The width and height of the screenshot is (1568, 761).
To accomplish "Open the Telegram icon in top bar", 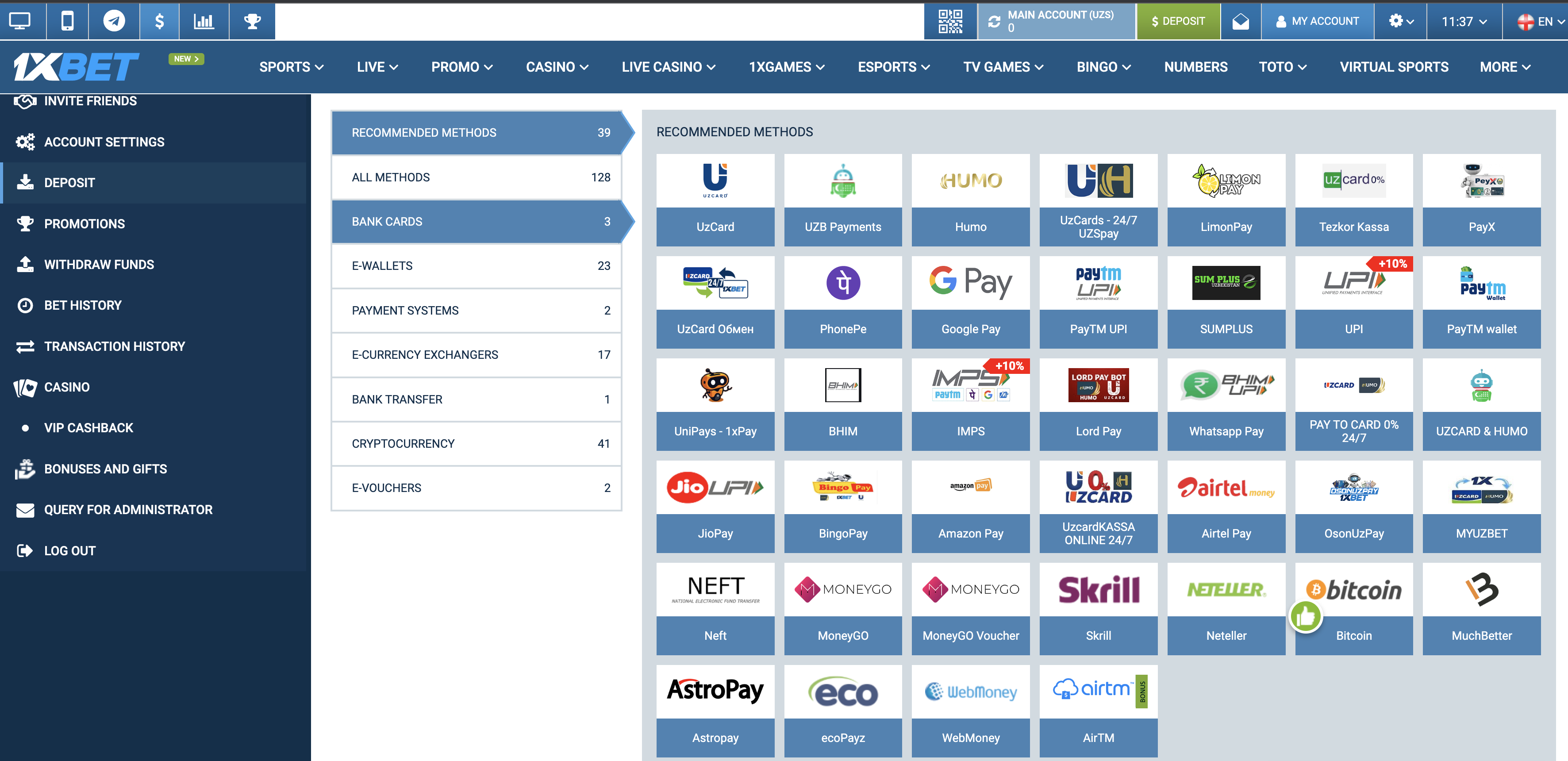I will point(114,21).
